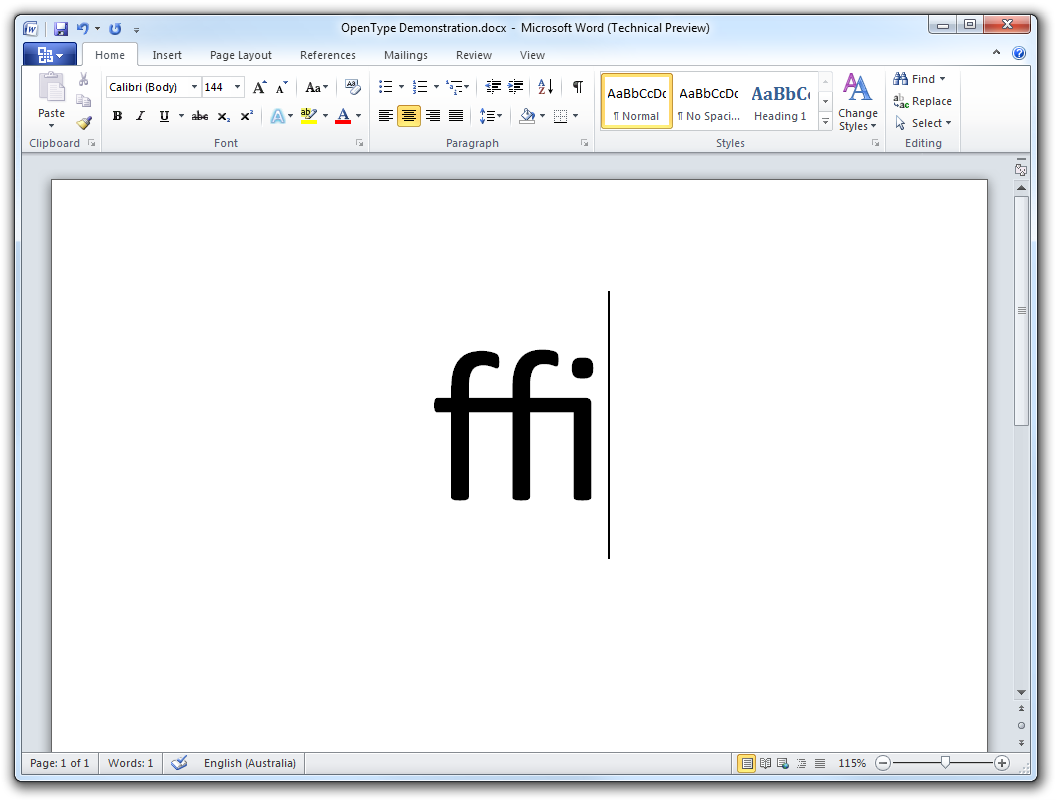Apply bold formatting to the text
This screenshot has height=800, width=1056.
(117, 116)
